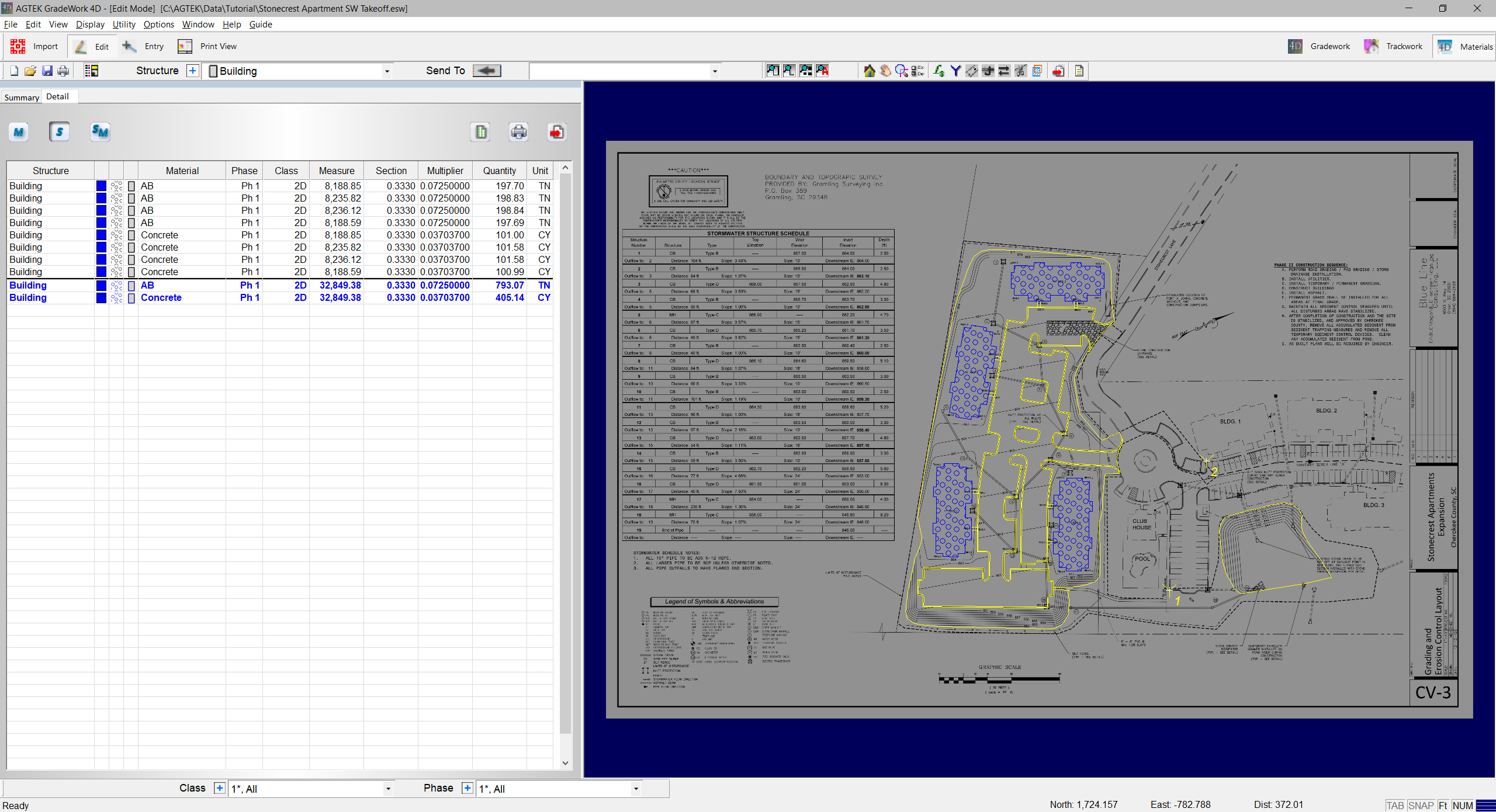Toggle the third view-filter button with black squares

[806, 71]
